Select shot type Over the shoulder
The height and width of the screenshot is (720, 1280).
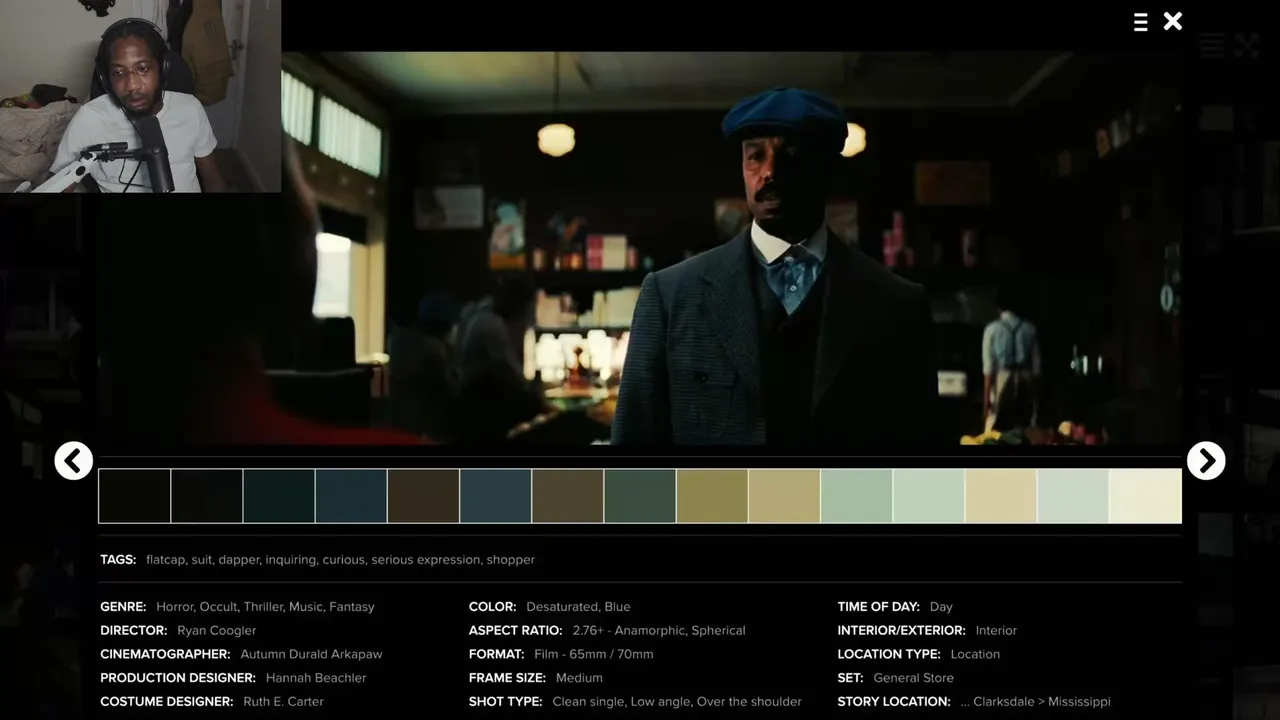[749, 702]
